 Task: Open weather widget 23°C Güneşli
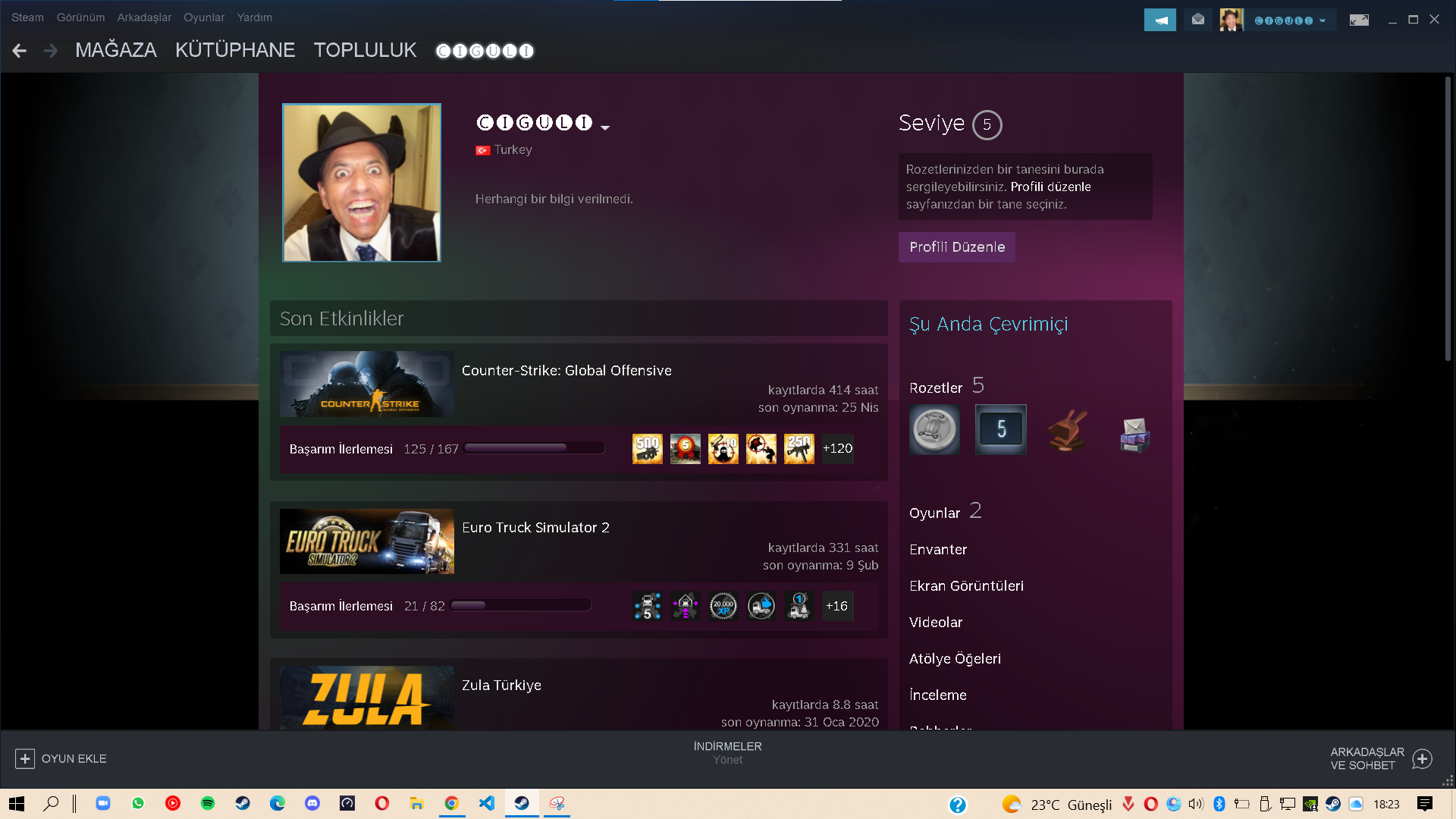click(x=1057, y=804)
